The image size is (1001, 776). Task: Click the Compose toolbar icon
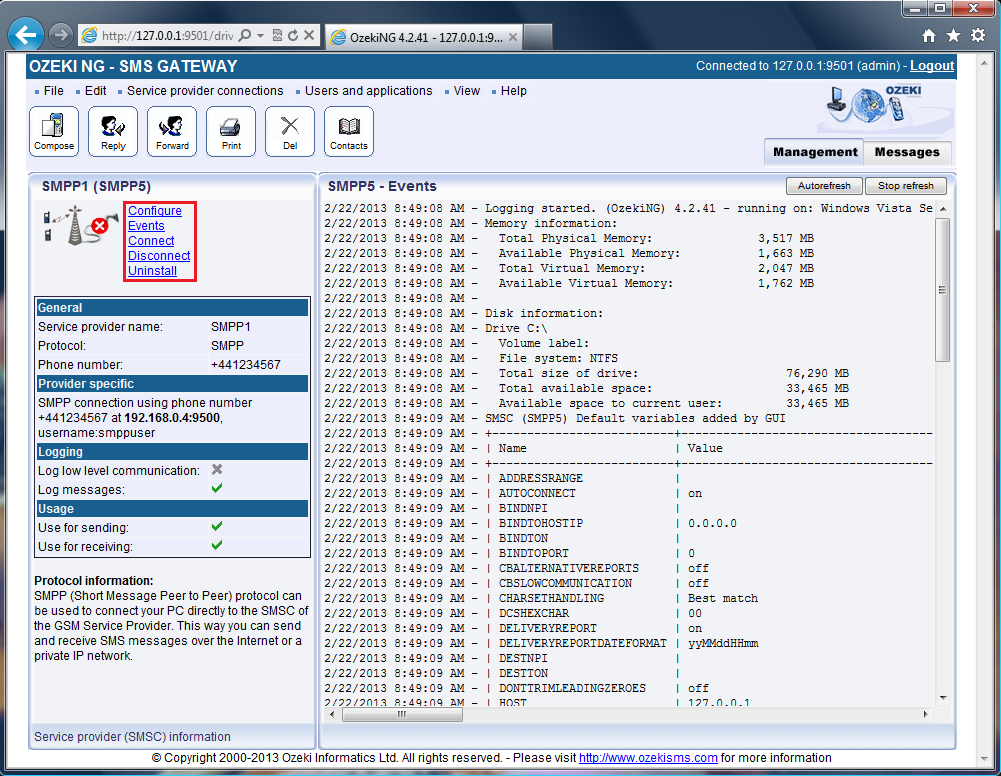click(x=54, y=131)
